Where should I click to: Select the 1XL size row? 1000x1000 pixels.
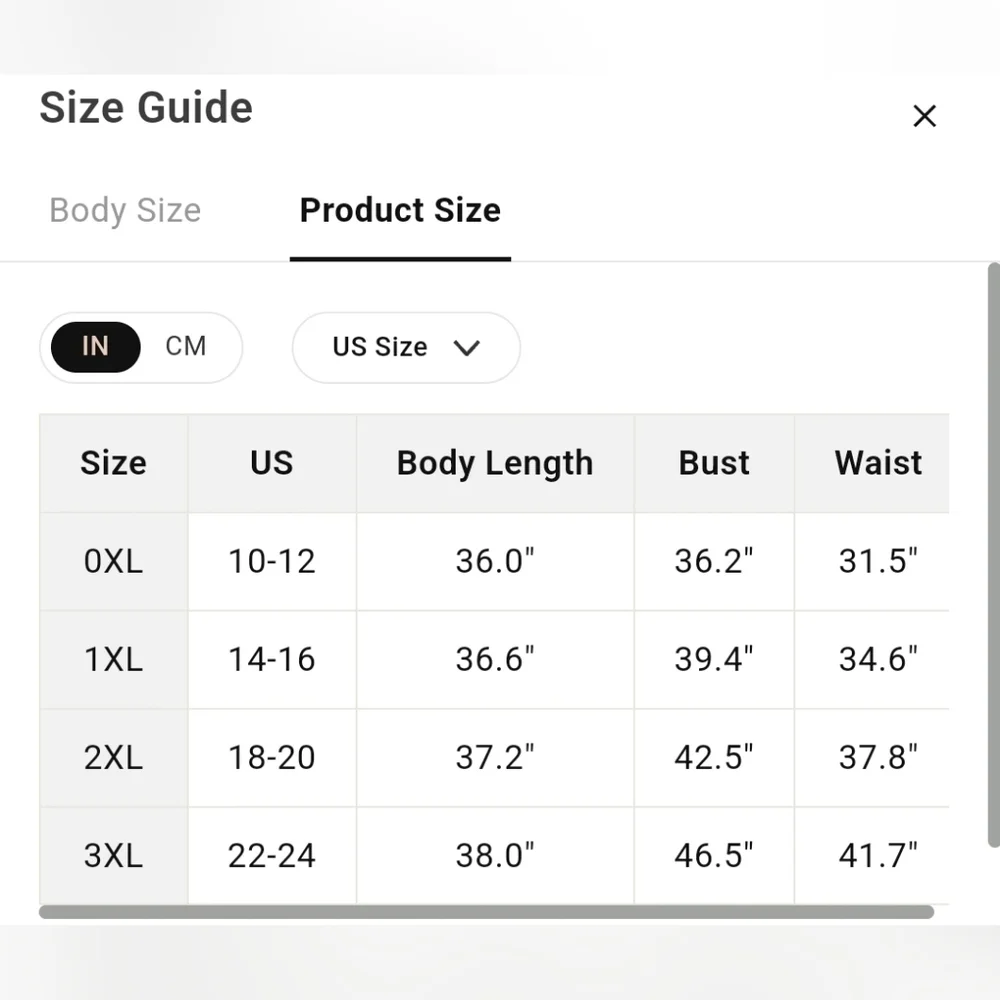click(494, 659)
